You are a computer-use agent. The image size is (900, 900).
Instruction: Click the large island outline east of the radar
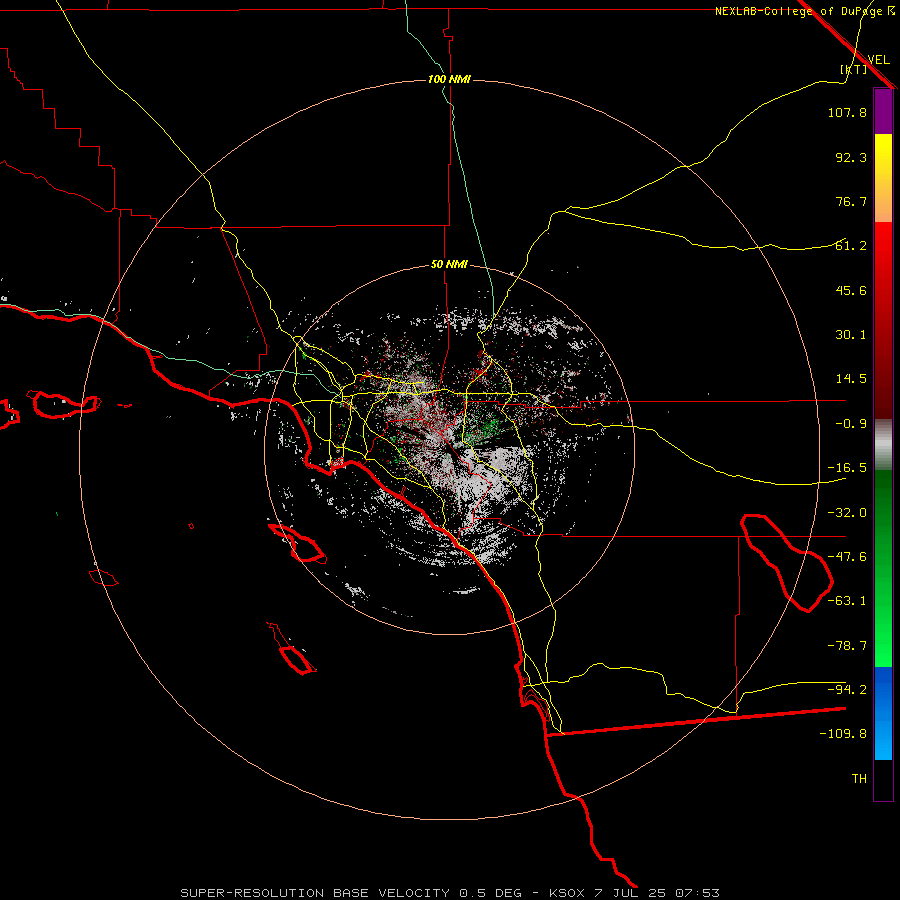point(788,563)
